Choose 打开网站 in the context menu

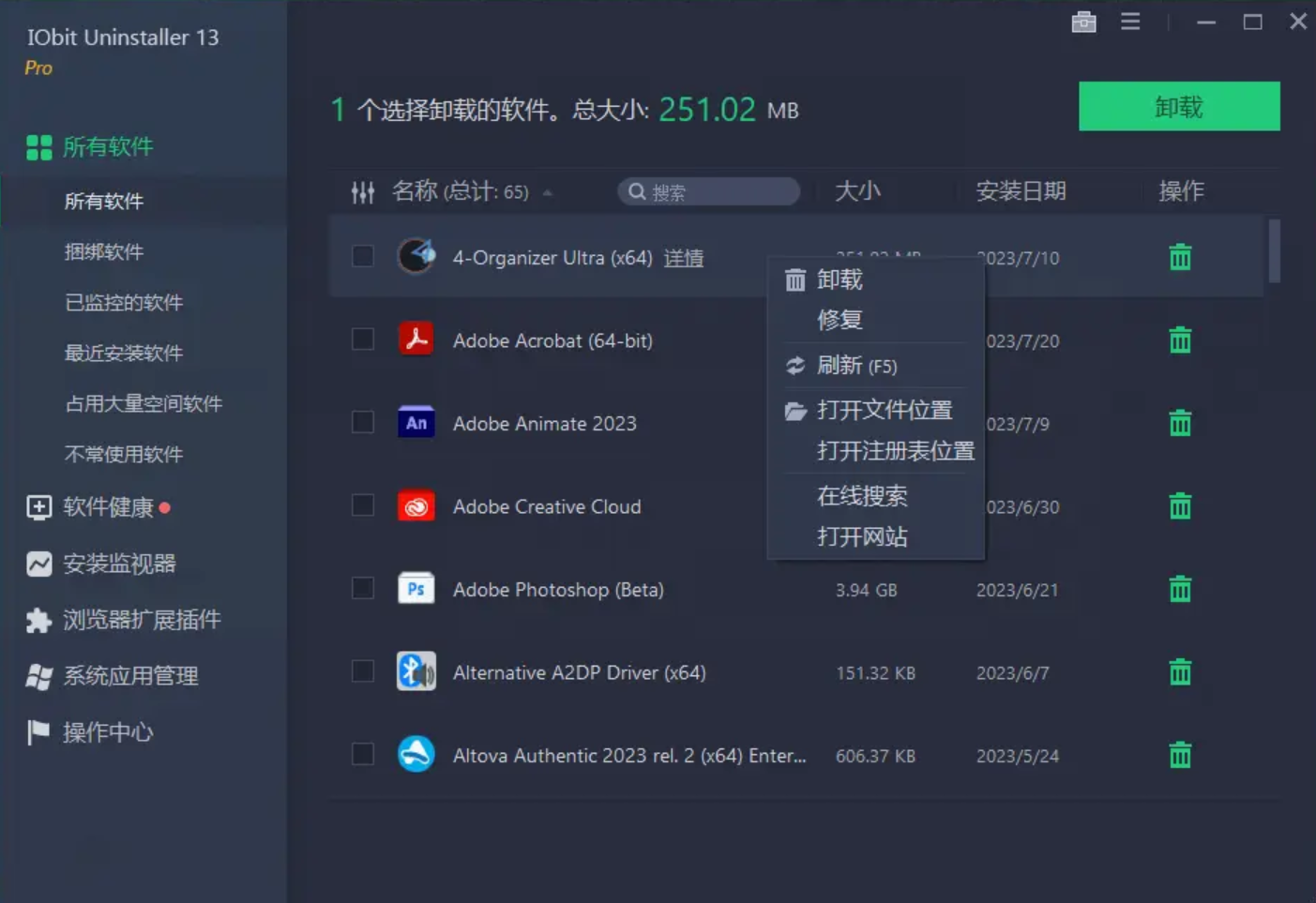click(876, 537)
